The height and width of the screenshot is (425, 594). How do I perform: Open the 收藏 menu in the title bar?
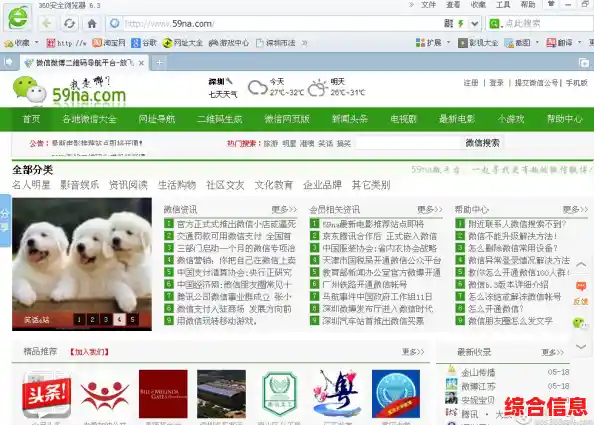478,5
